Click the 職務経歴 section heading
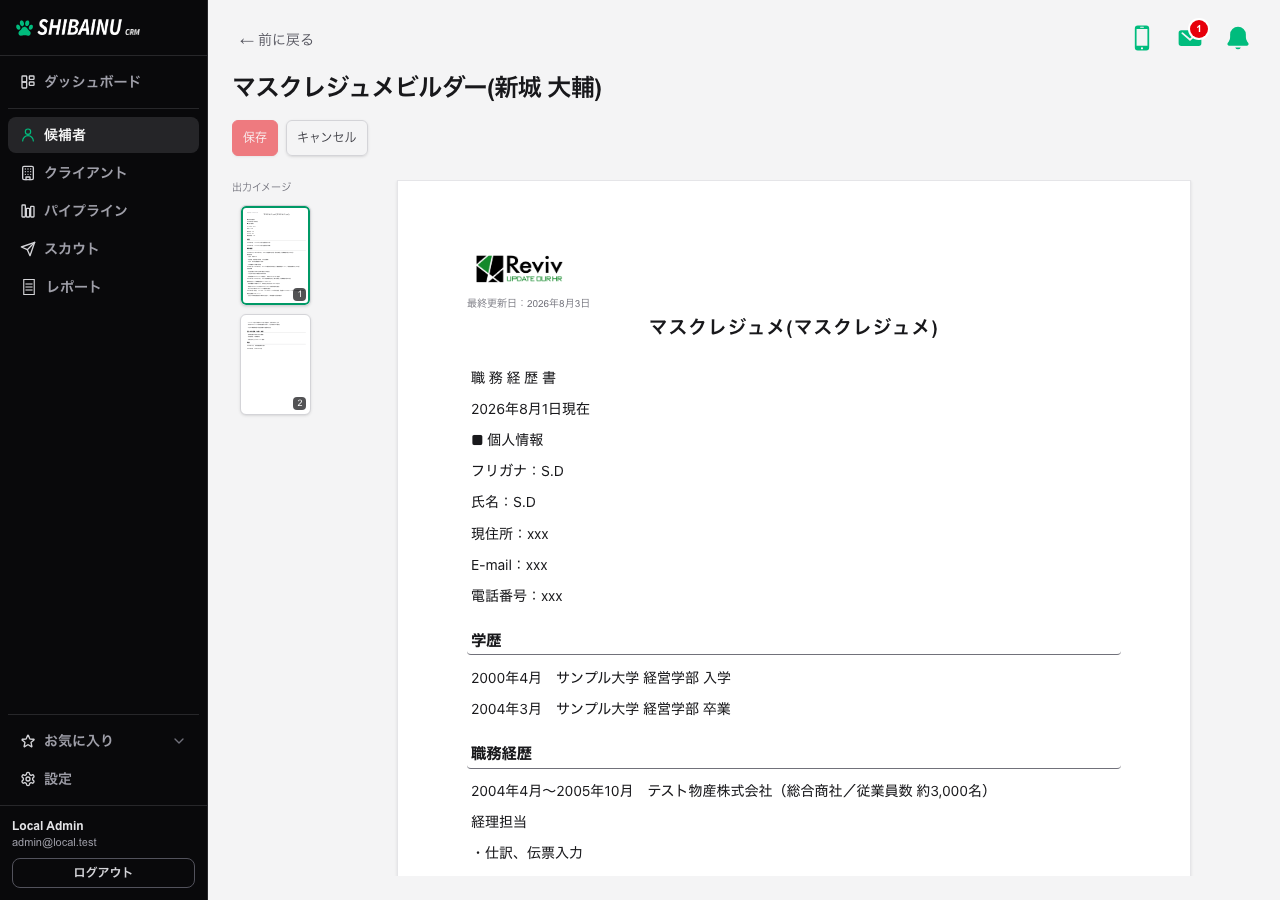 tap(501, 753)
